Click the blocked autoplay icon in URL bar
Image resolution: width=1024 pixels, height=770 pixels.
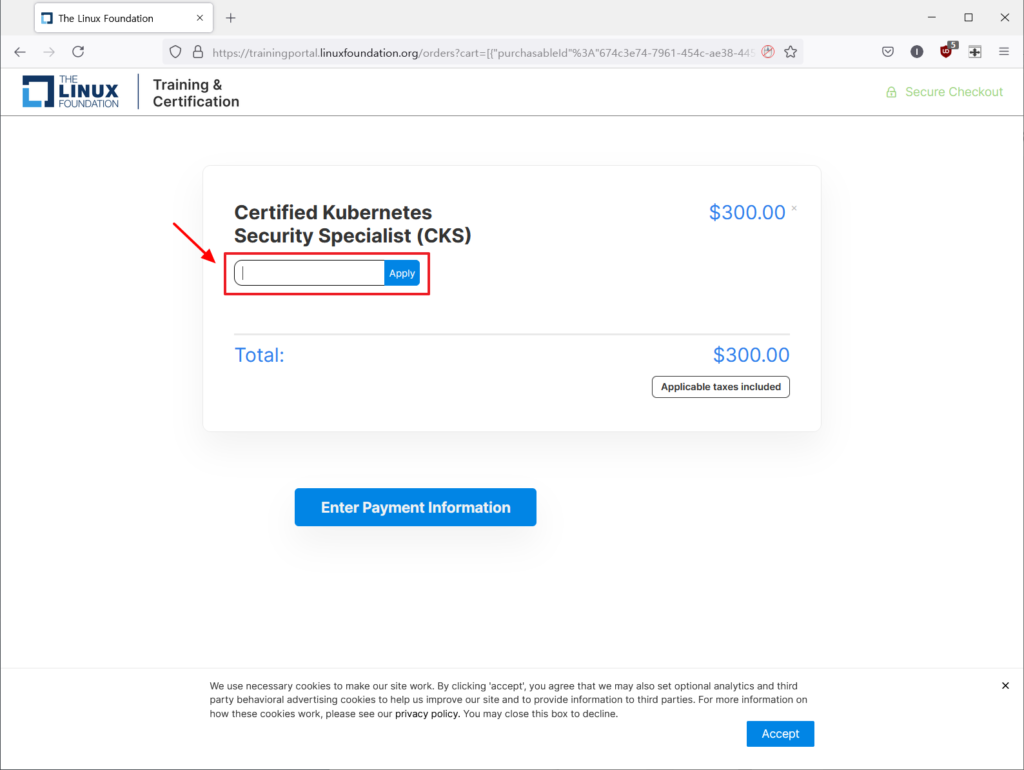(767, 52)
